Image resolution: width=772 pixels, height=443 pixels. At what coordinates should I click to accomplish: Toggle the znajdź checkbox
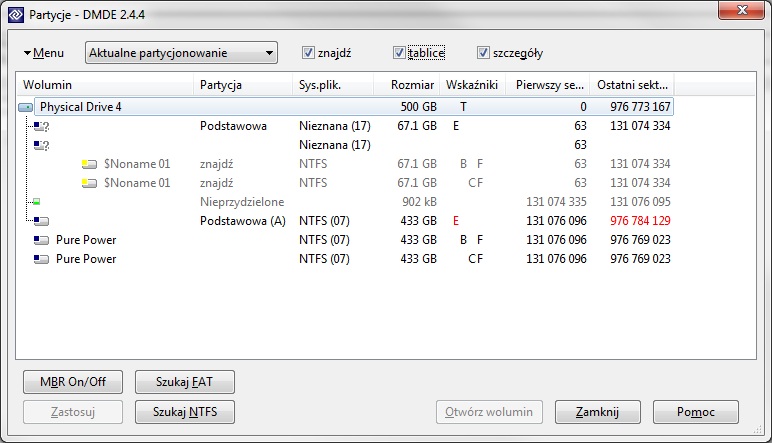tap(308, 53)
